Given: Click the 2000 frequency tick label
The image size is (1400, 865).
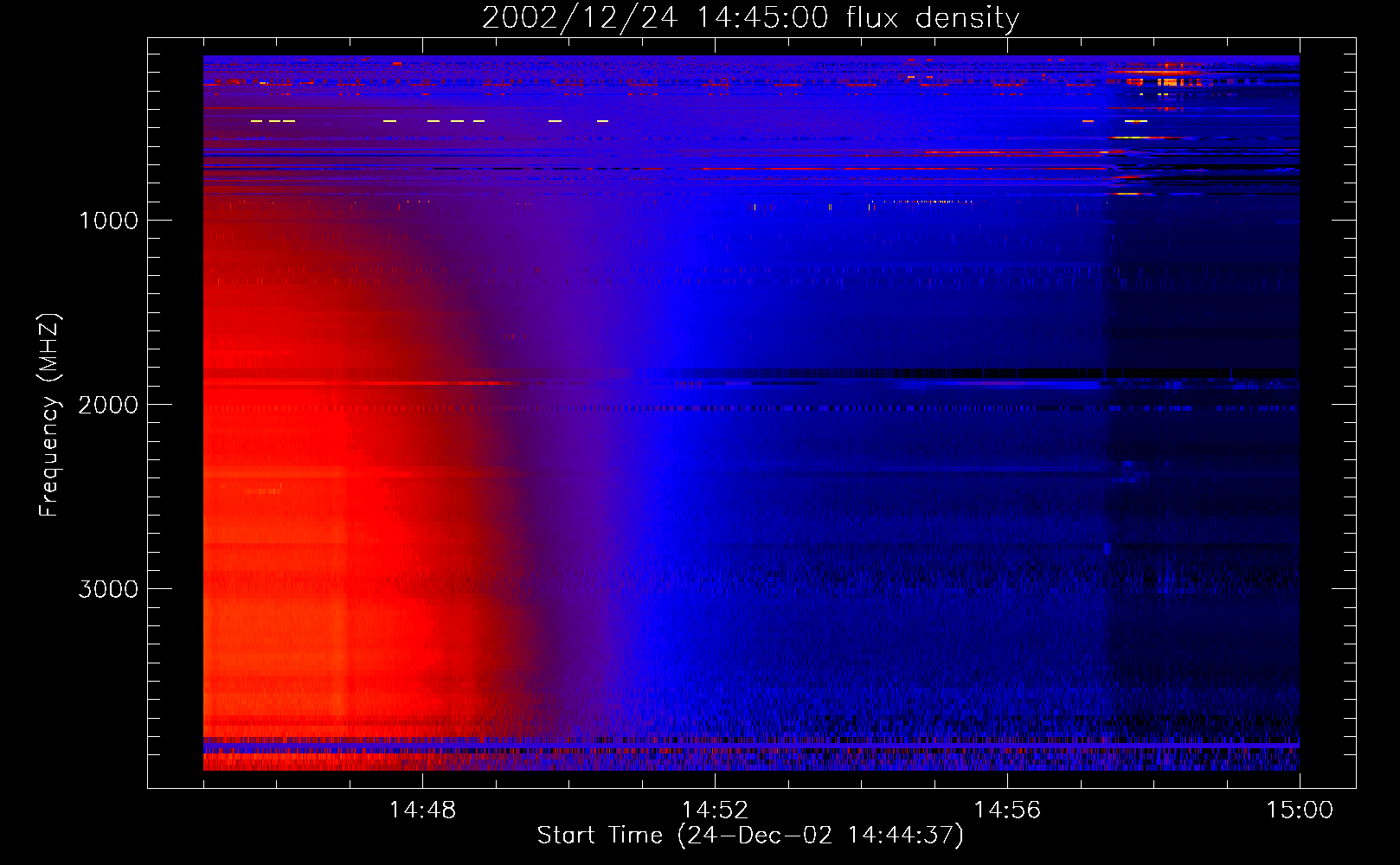Looking at the screenshot, I should [x=108, y=405].
